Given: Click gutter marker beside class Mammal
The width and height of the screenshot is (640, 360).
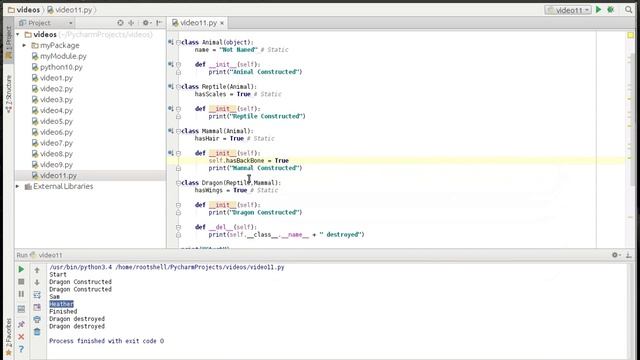Looking at the screenshot, I should [x=171, y=131].
